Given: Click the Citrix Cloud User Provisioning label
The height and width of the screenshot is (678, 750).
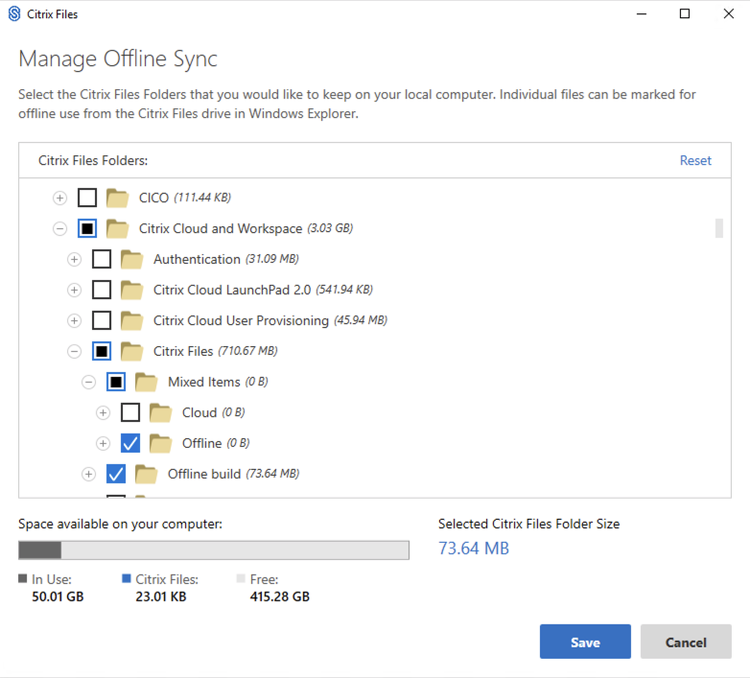Looking at the screenshot, I should (x=241, y=320).
